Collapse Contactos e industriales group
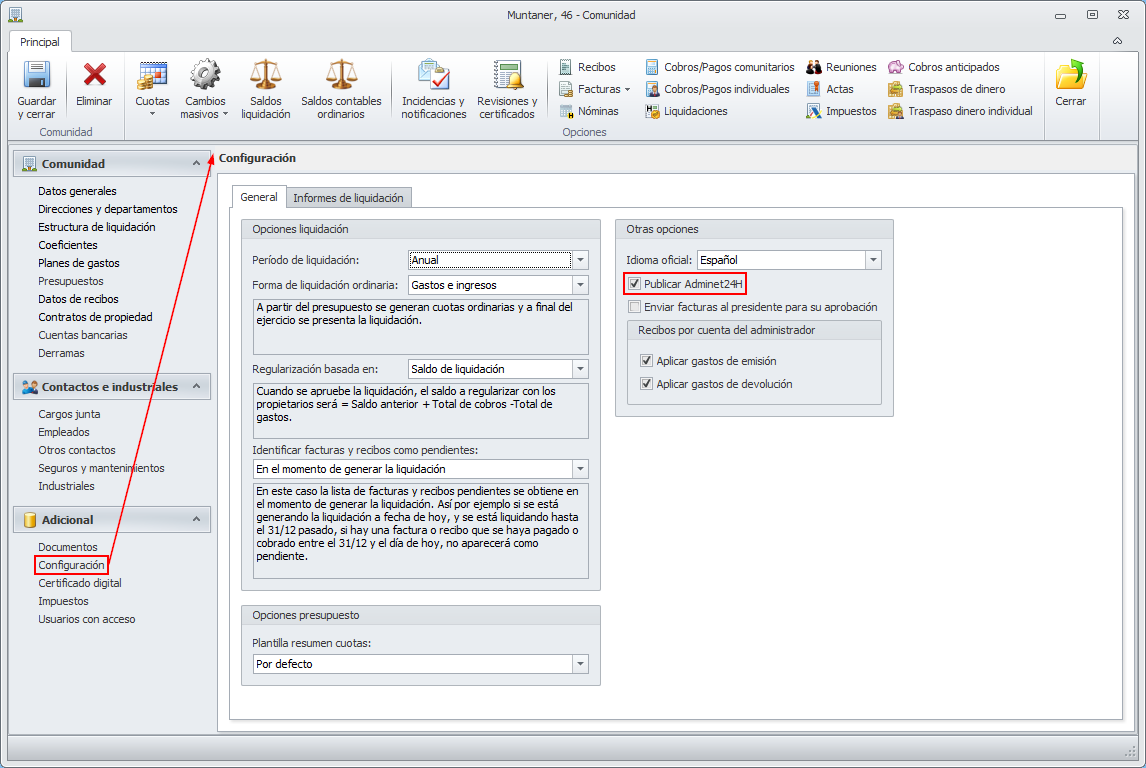Screen dimensions: 1146x768 point(196,386)
